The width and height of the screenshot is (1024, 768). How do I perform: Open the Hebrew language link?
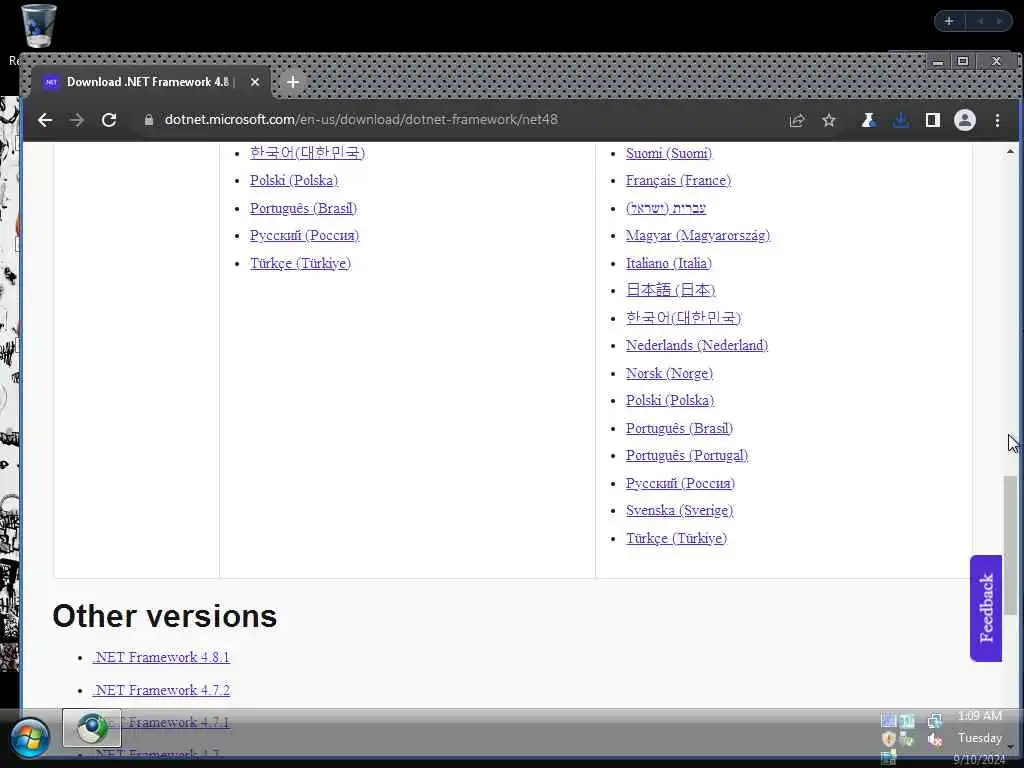pyautogui.click(x=665, y=208)
